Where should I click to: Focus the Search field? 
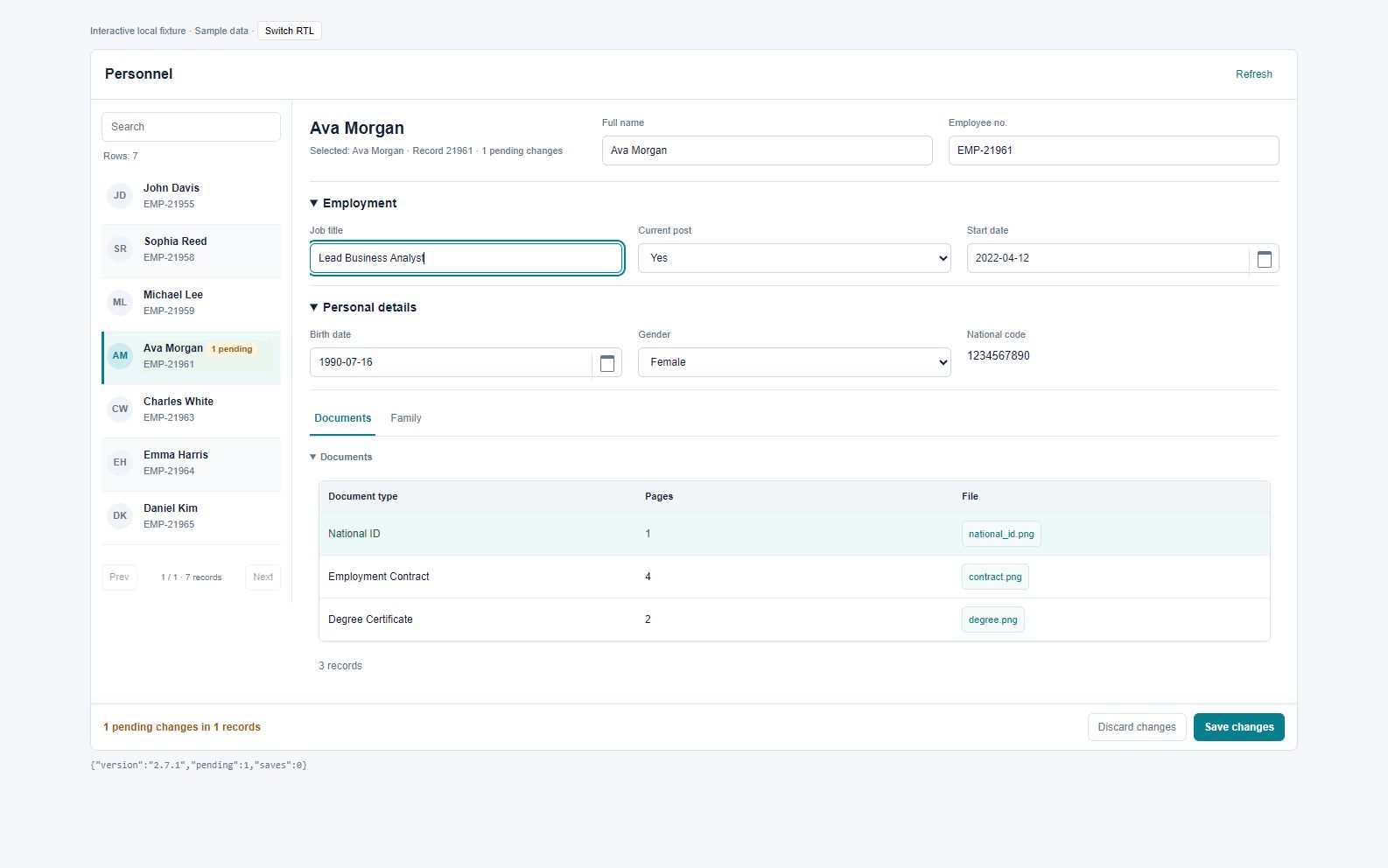click(191, 127)
